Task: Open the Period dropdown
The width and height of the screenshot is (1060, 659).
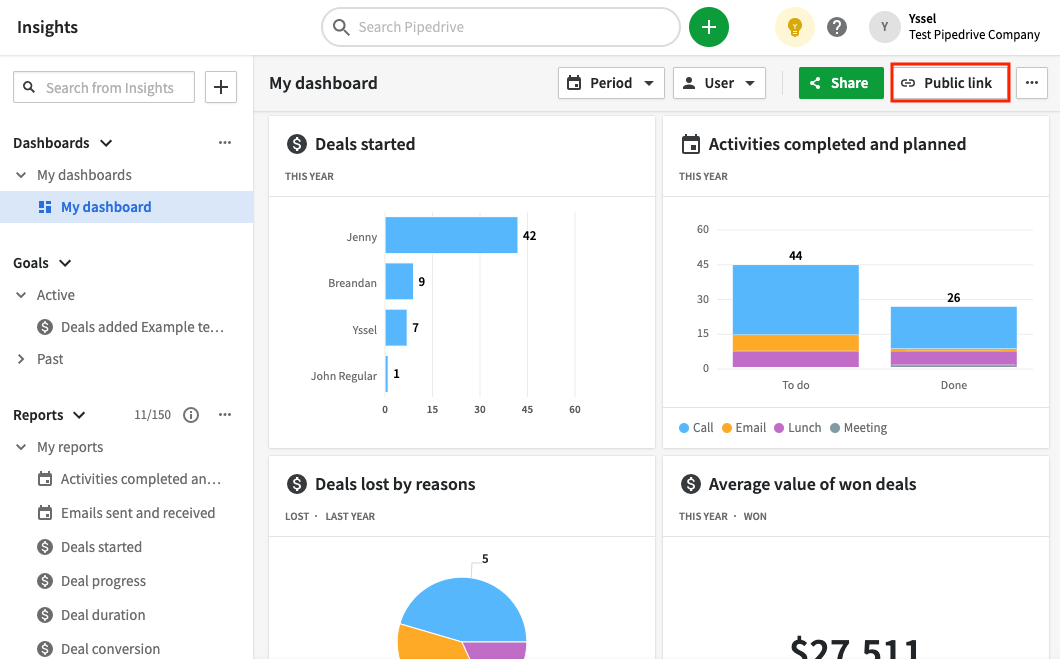Action: pos(611,83)
